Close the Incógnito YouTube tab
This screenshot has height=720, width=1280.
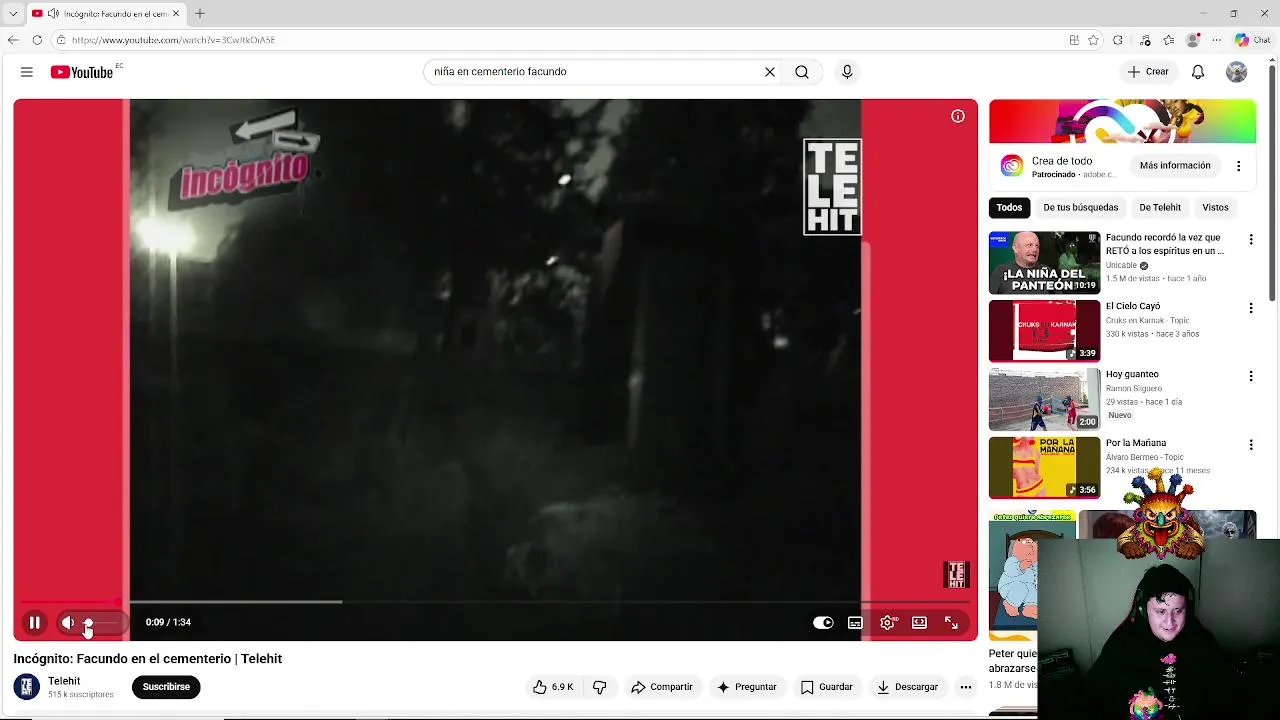tap(175, 13)
